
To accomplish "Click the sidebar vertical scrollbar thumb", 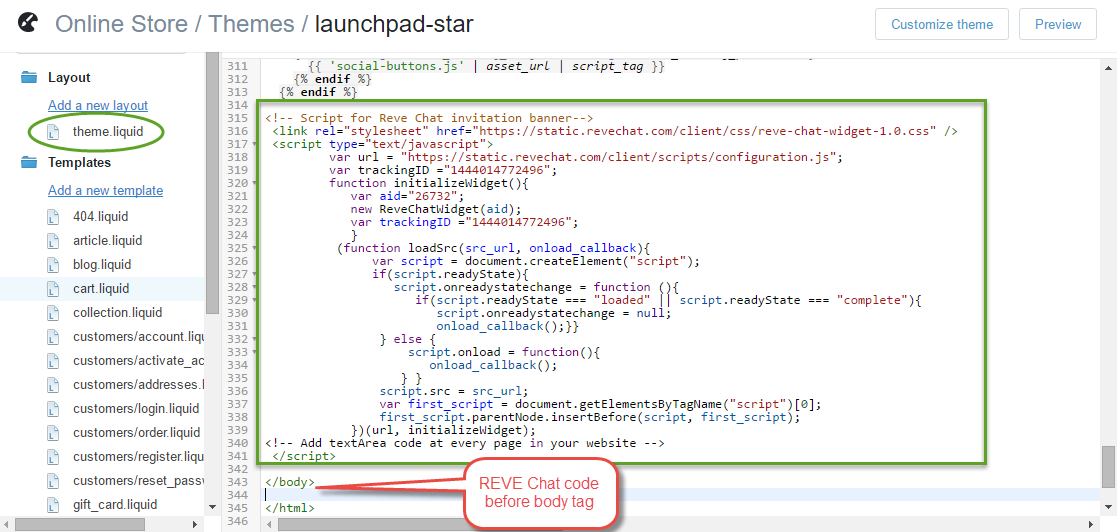I will 212,183.
